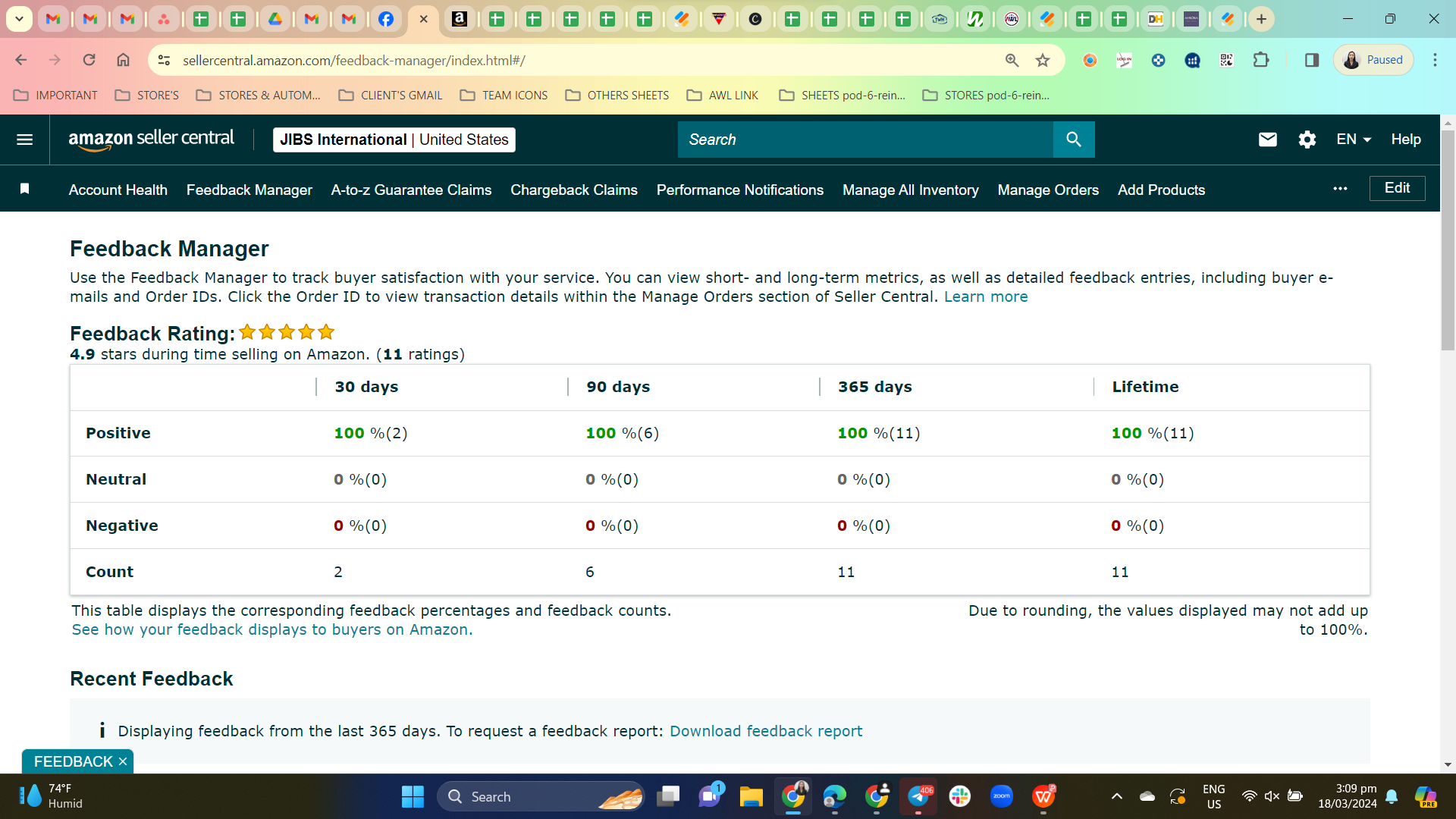Open Telegram from the taskbar
Screen dimensions: 1456x819
[918, 796]
